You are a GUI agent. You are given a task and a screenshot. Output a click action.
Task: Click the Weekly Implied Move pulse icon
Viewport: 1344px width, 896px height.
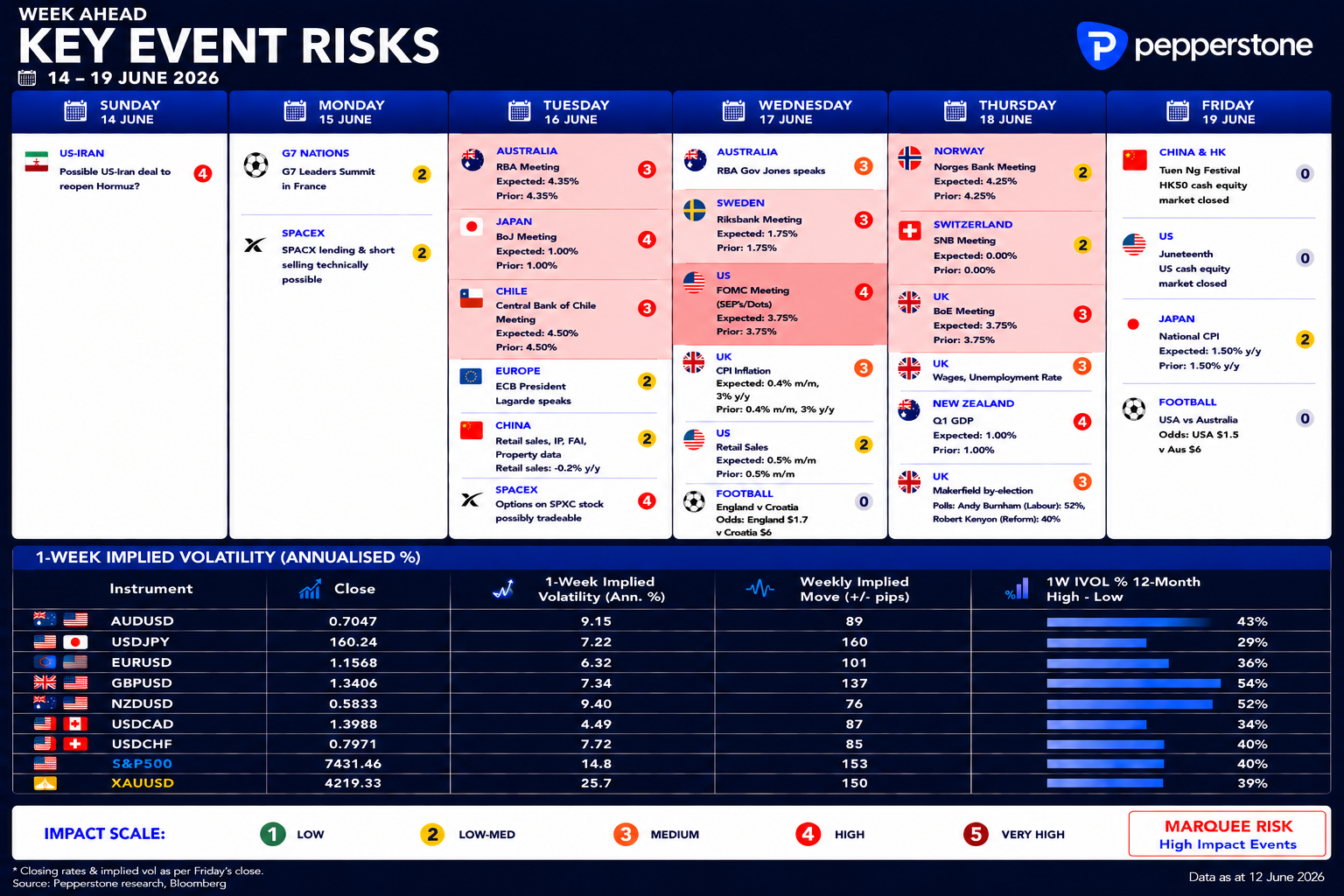[x=760, y=589]
